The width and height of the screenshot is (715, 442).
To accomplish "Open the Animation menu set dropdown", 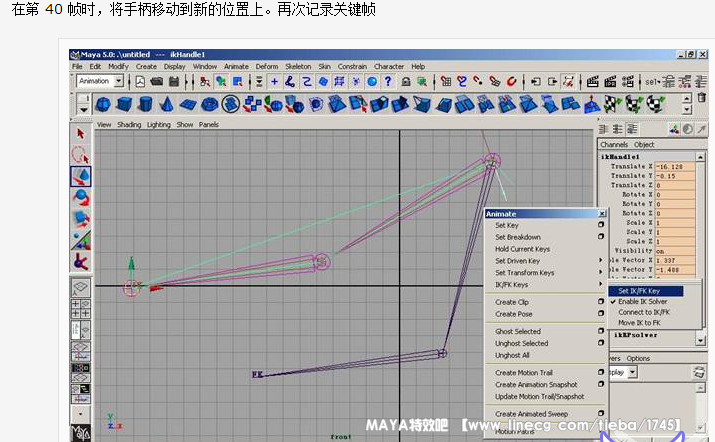I will point(119,81).
